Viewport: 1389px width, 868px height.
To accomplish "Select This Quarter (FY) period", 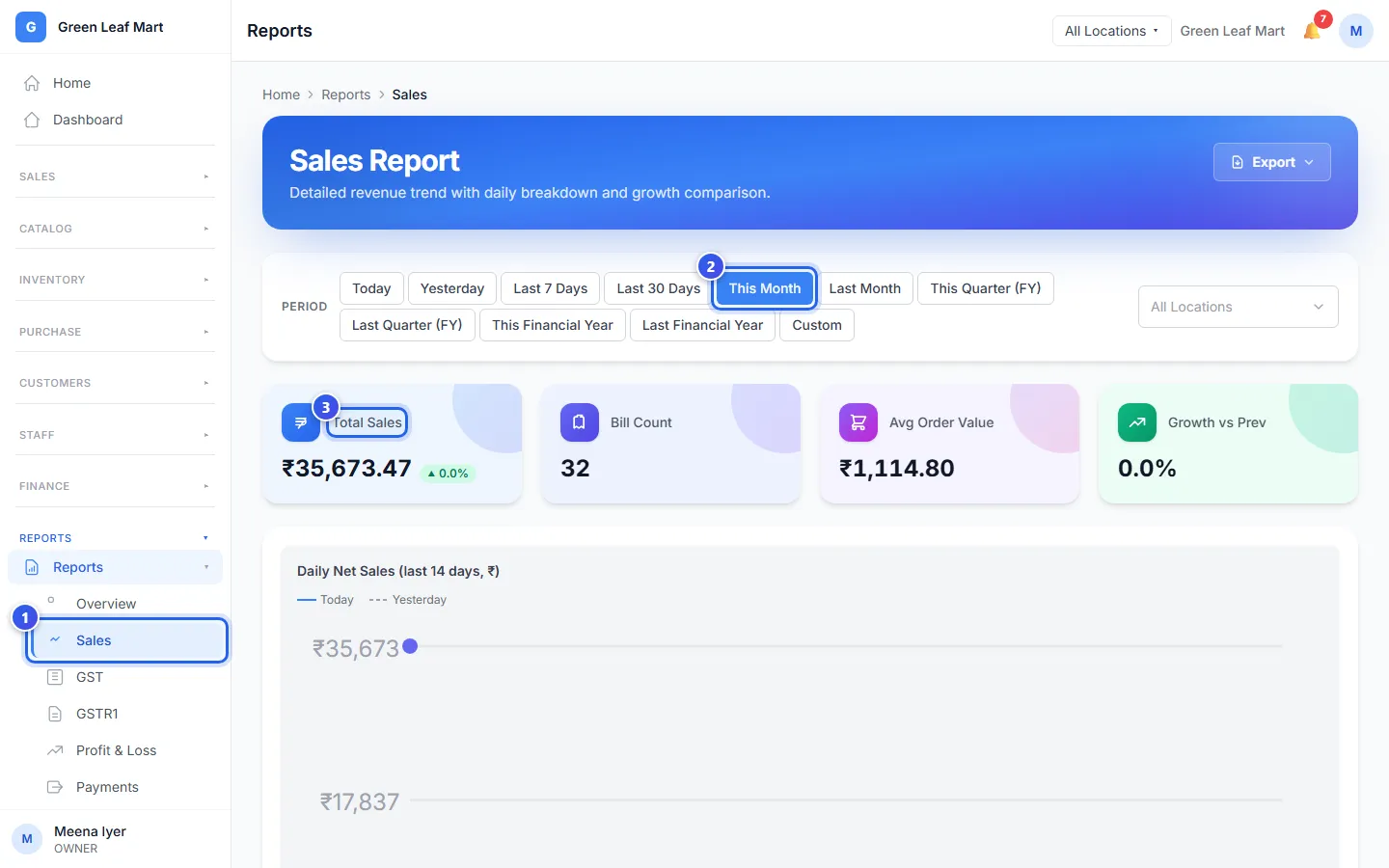I will click(x=986, y=288).
